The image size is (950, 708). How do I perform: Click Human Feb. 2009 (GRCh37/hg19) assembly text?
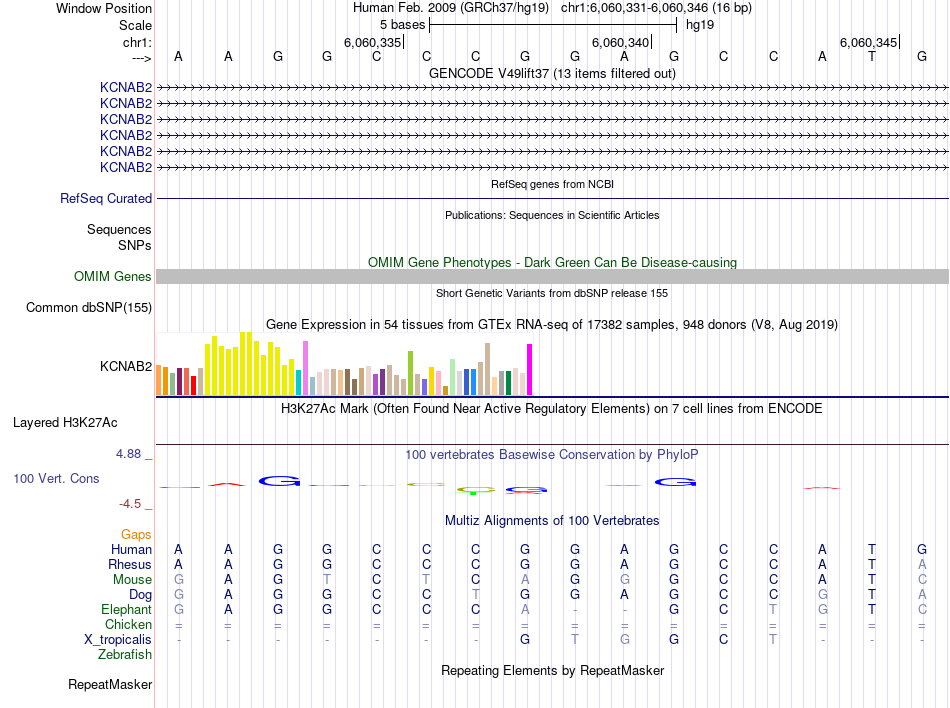[451, 8]
